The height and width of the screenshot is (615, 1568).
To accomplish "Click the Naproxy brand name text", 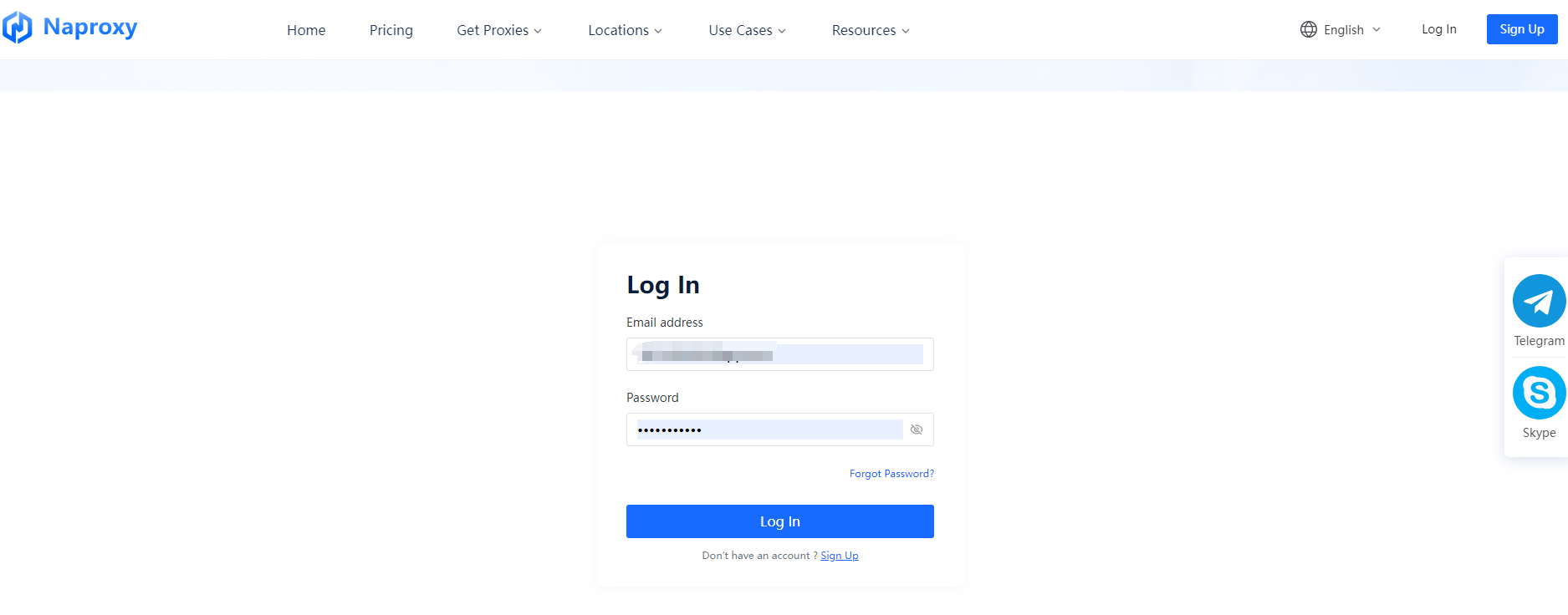I will 90,28.
